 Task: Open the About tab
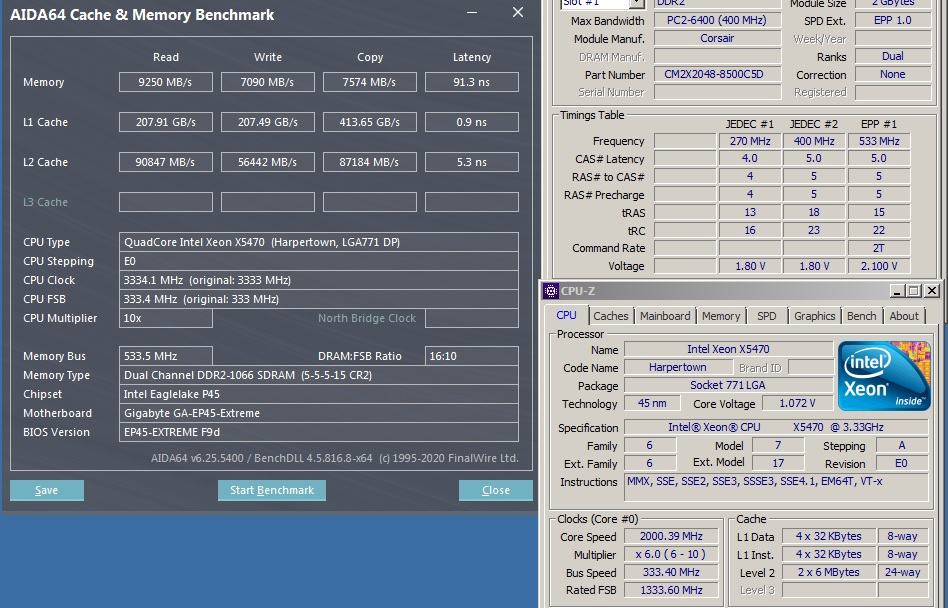(904, 316)
